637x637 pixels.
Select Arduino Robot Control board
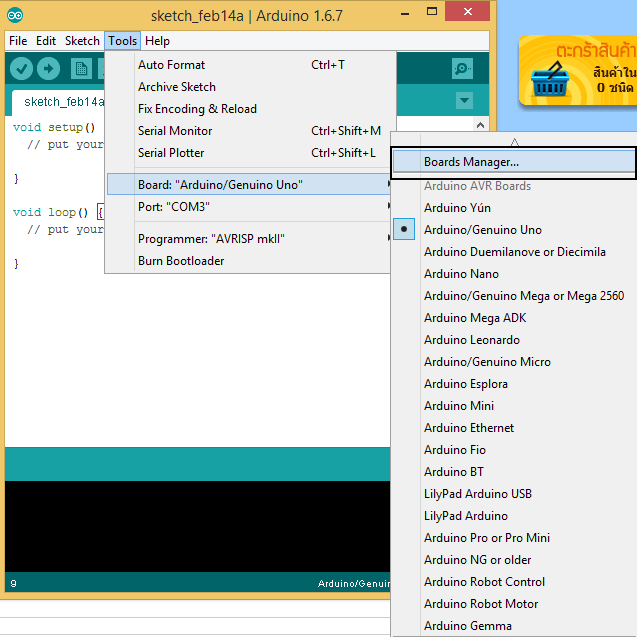[514, 582]
